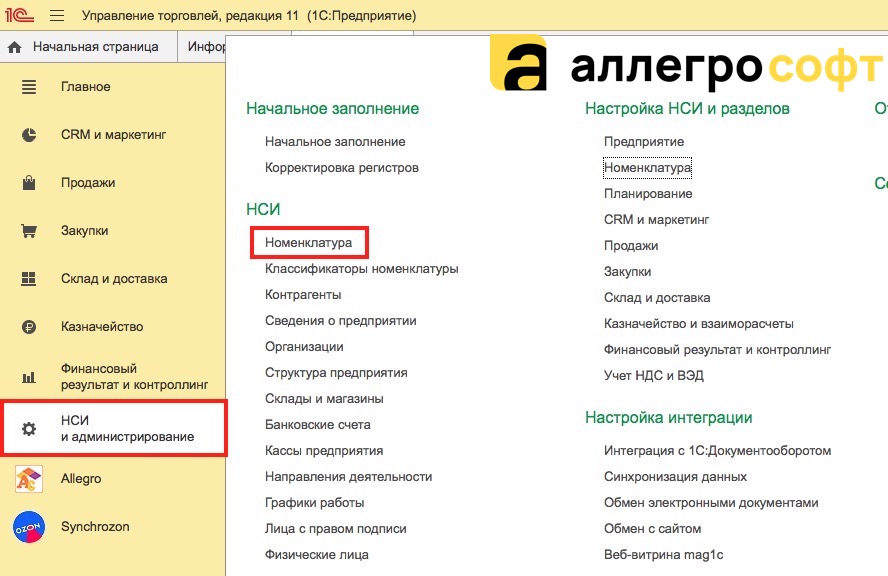Open the hamburger main menu
This screenshot has width=888, height=576.
point(57,15)
